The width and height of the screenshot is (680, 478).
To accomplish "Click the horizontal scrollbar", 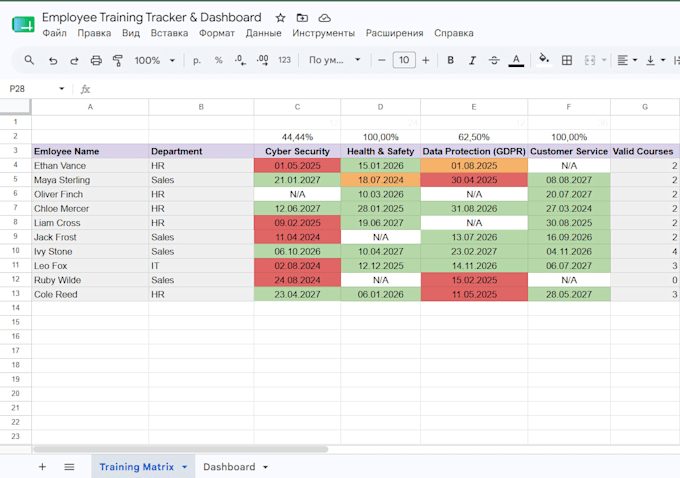I will click(181, 449).
